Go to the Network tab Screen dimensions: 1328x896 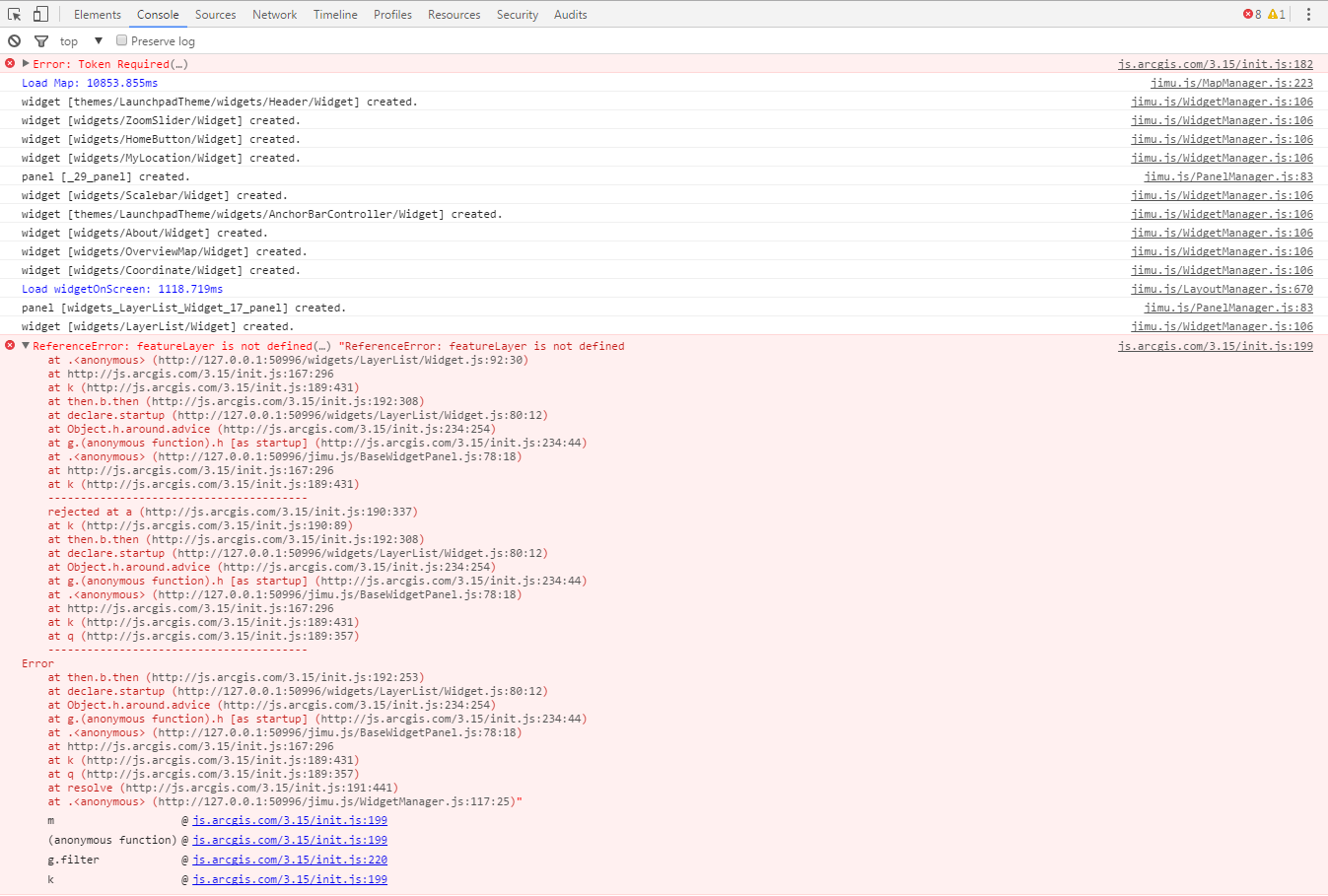[x=274, y=15]
